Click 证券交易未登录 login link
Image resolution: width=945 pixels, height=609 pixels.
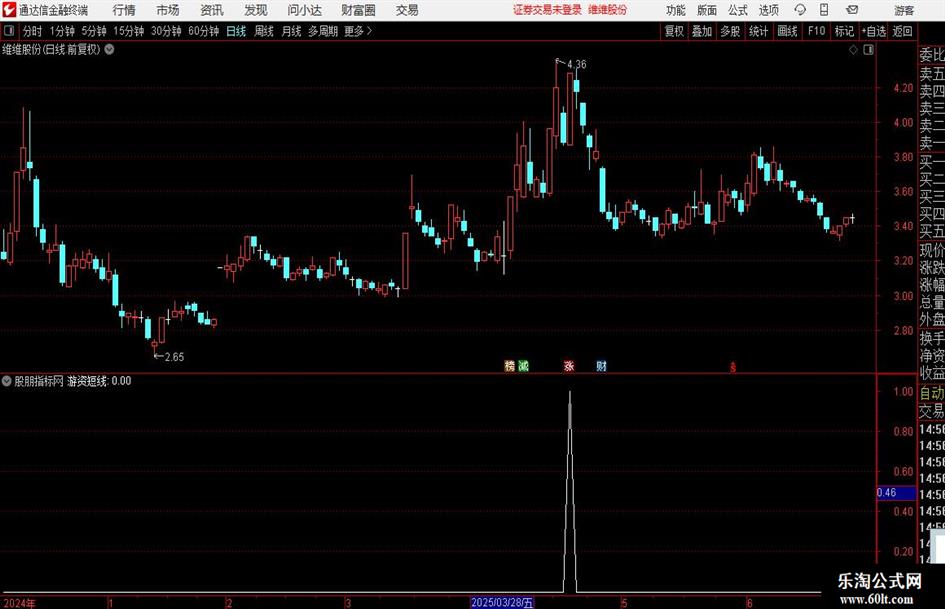547,10
